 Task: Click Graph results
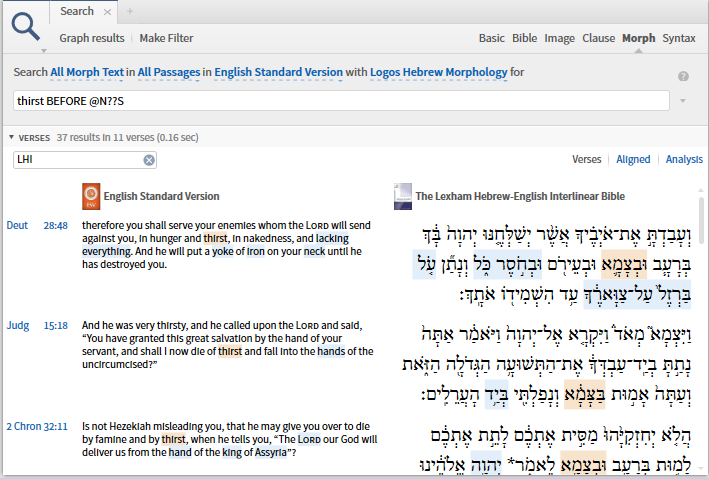pyautogui.click(x=90, y=39)
